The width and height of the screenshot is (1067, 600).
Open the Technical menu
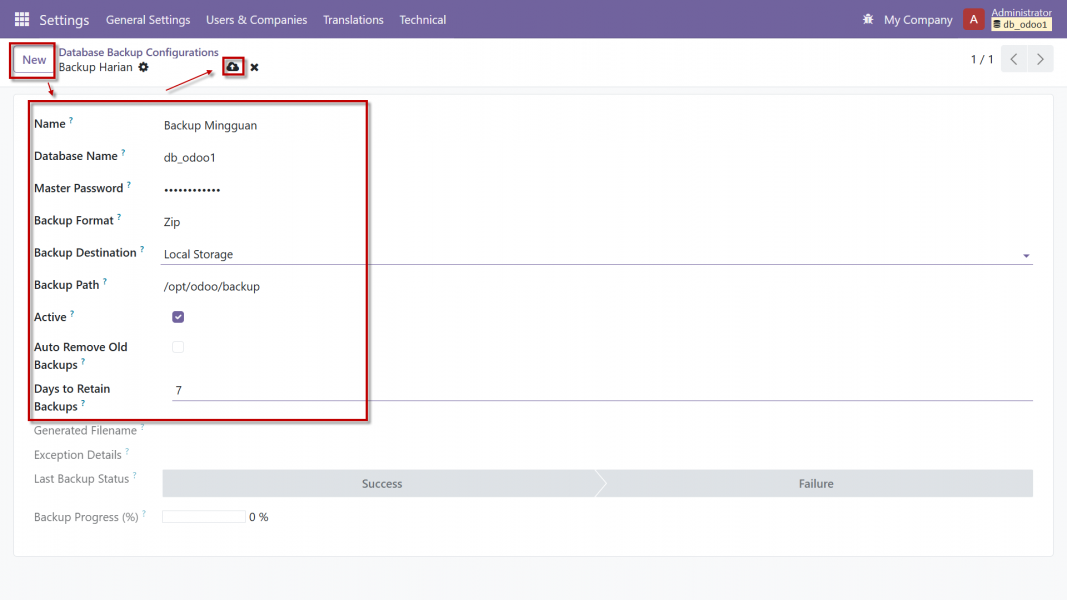422,20
